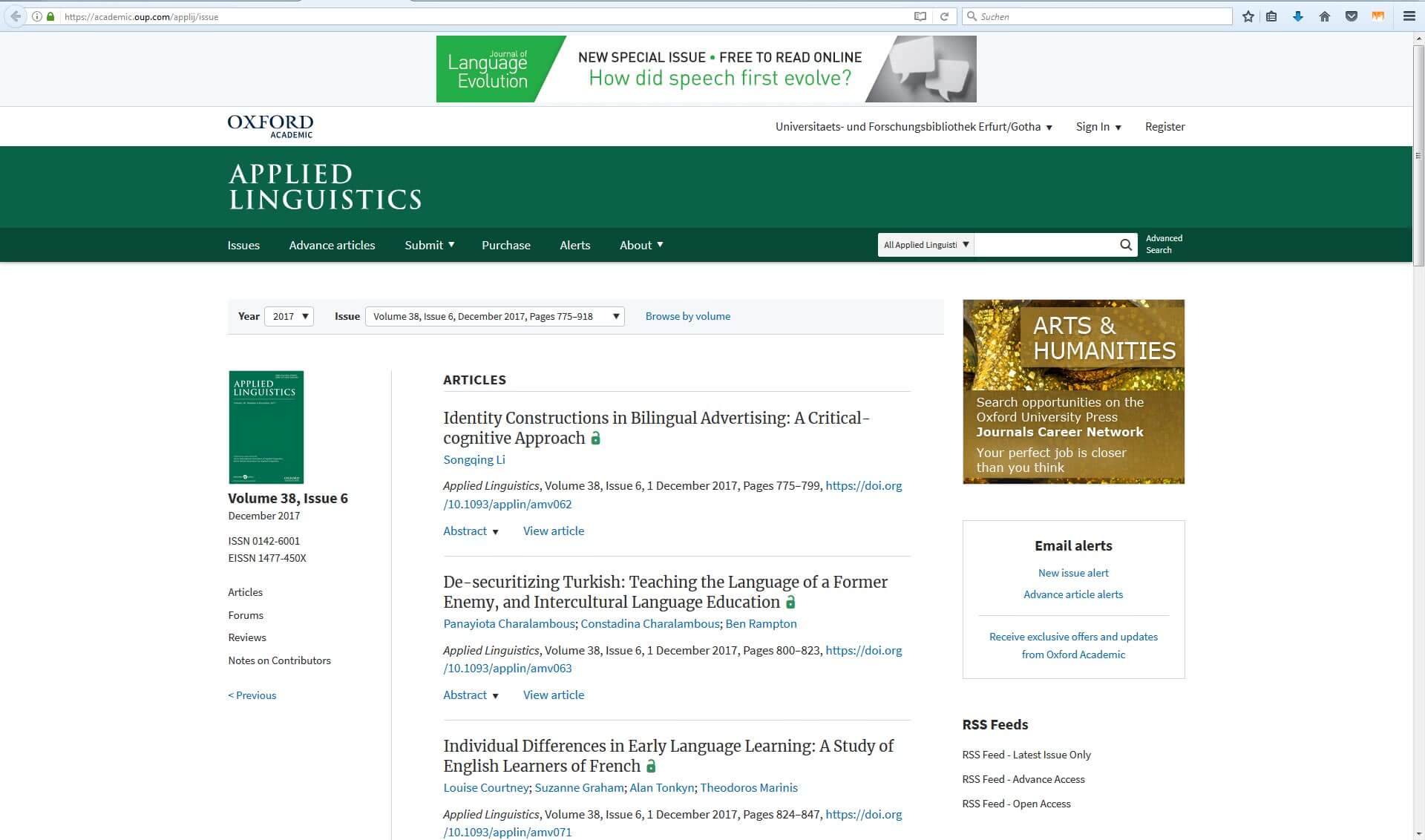Open the Advance articles nav item

[332, 245]
